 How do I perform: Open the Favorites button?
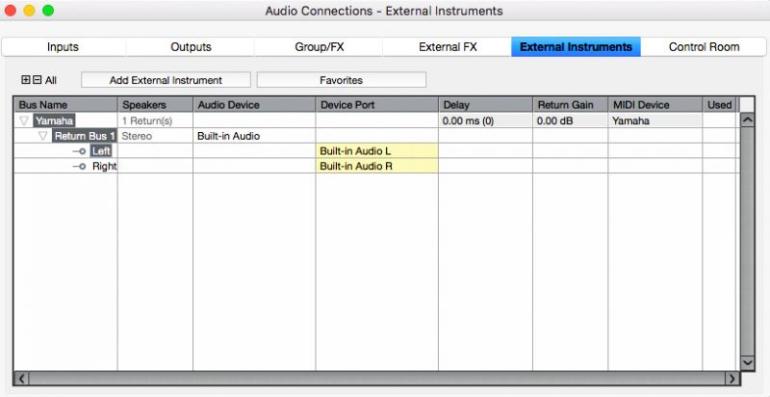coord(341,80)
